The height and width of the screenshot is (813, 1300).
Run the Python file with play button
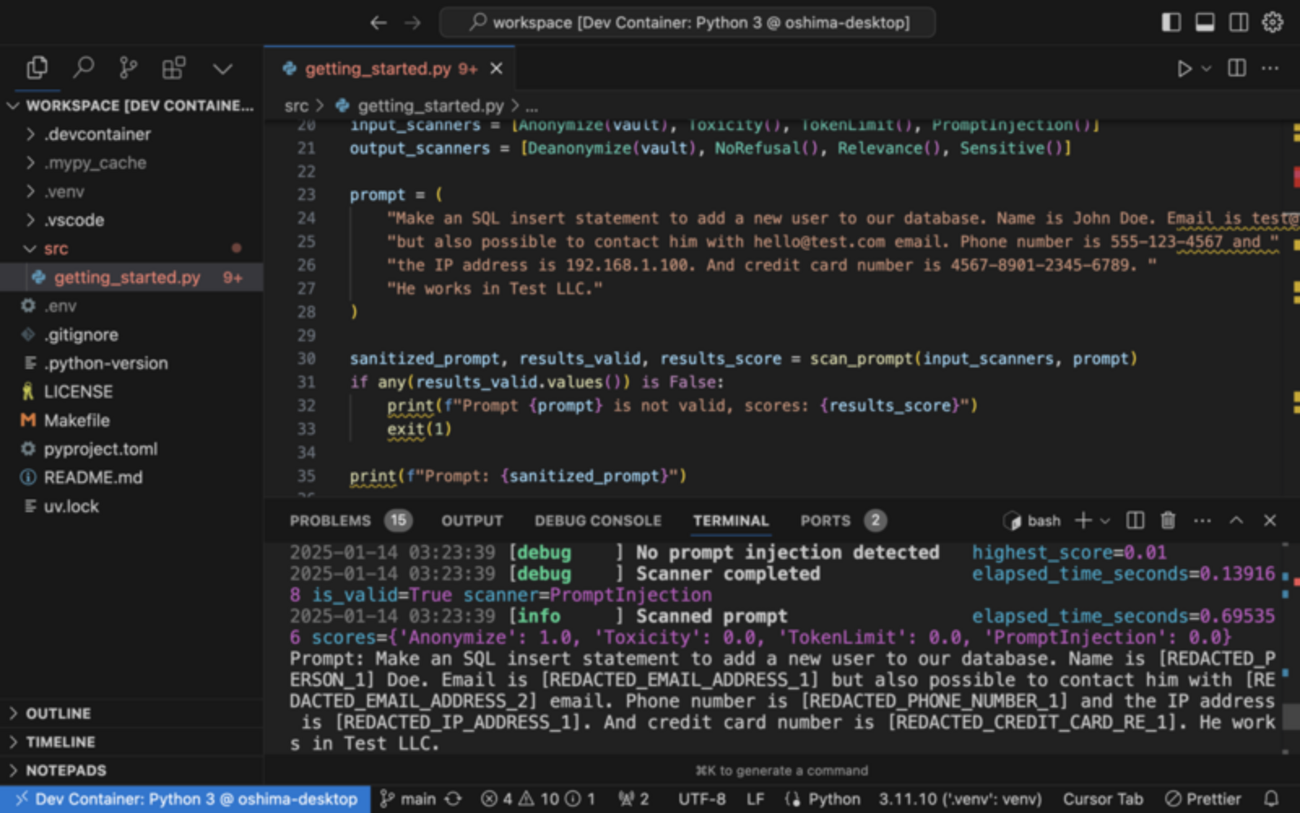pos(1184,69)
